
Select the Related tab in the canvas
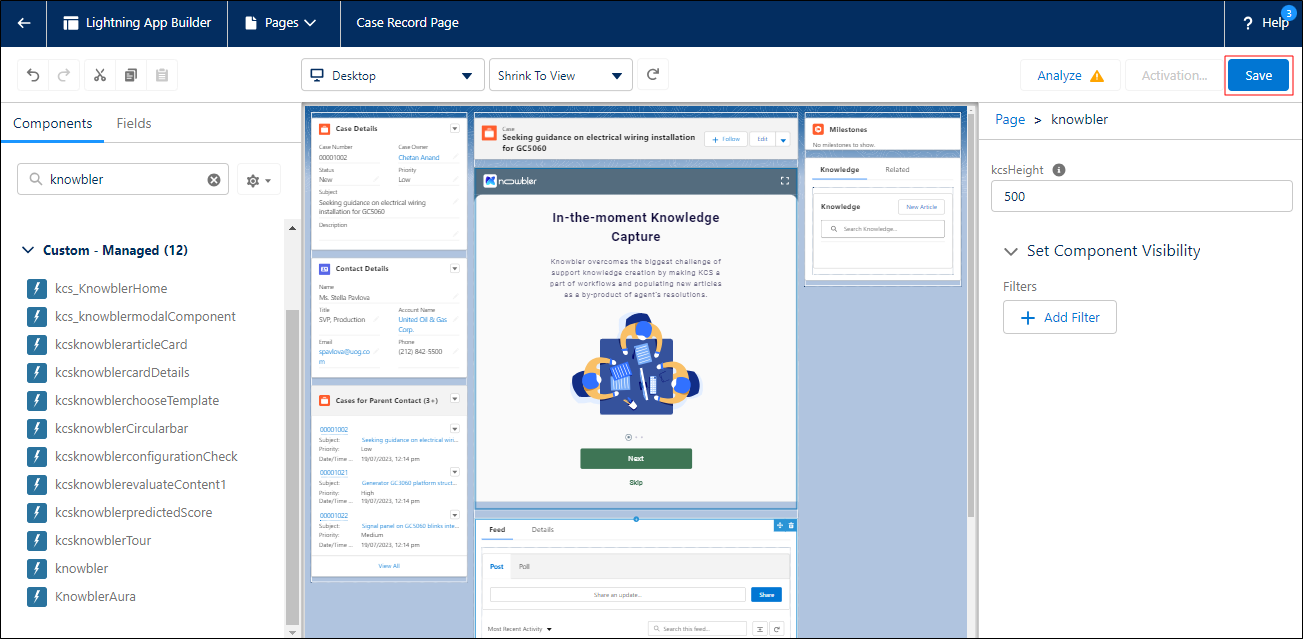click(x=897, y=170)
